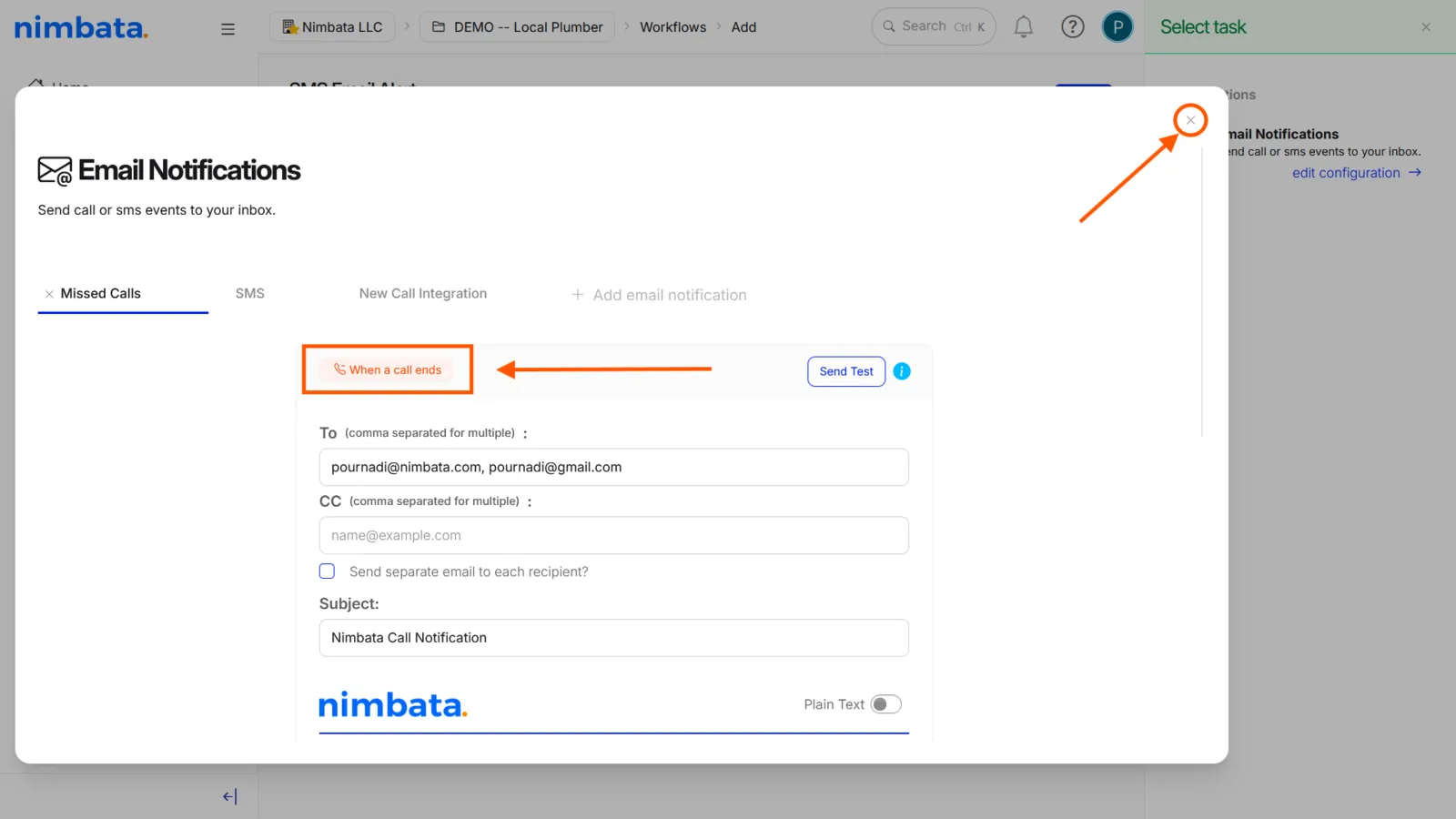1456x819 pixels.
Task: Open the user profile avatar P
Action: 1117,27
